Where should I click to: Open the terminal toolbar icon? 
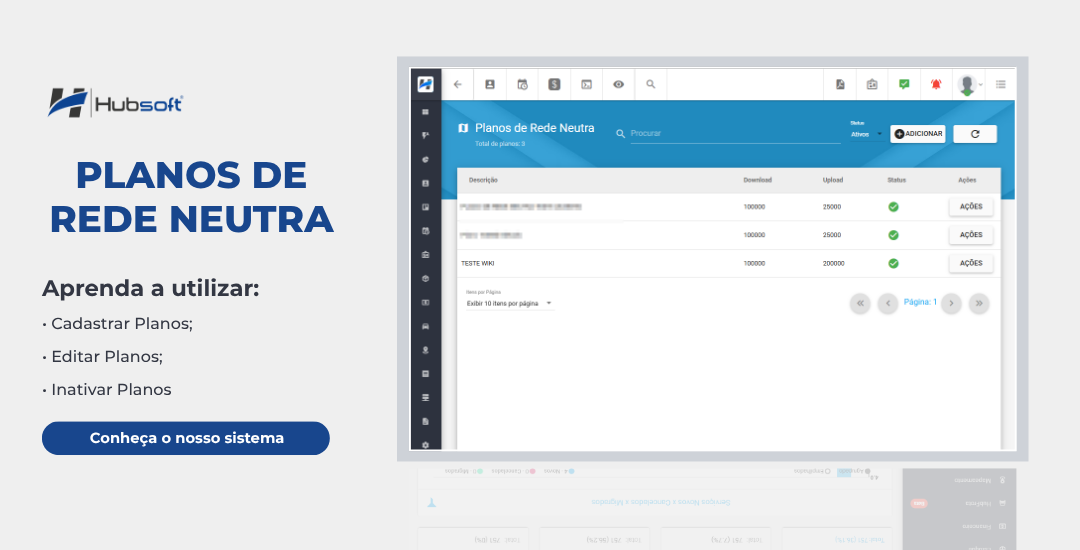[586, 85]
